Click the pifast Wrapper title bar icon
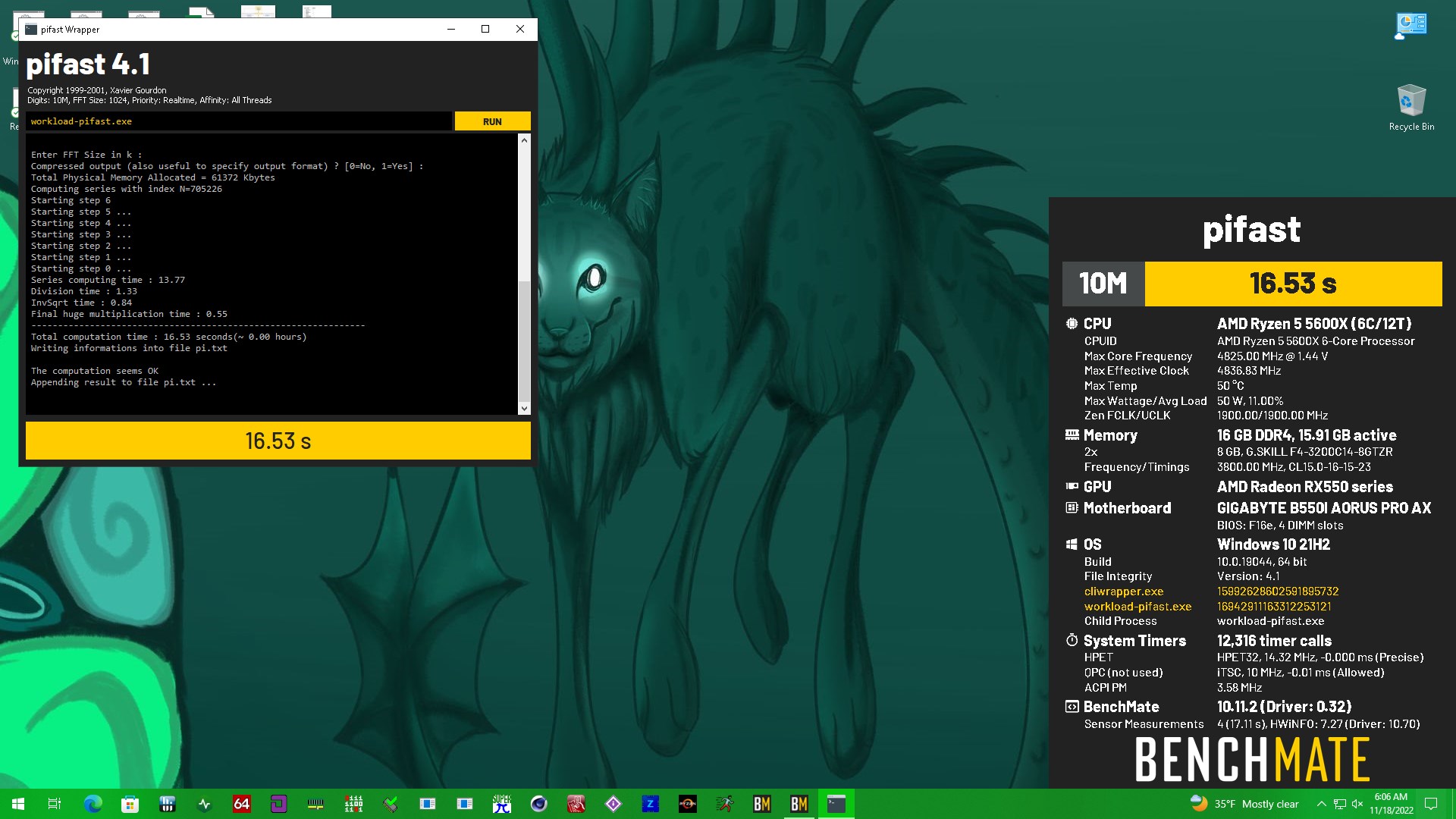This screenshot has height=819, width=1456. (x=31, y=30)
